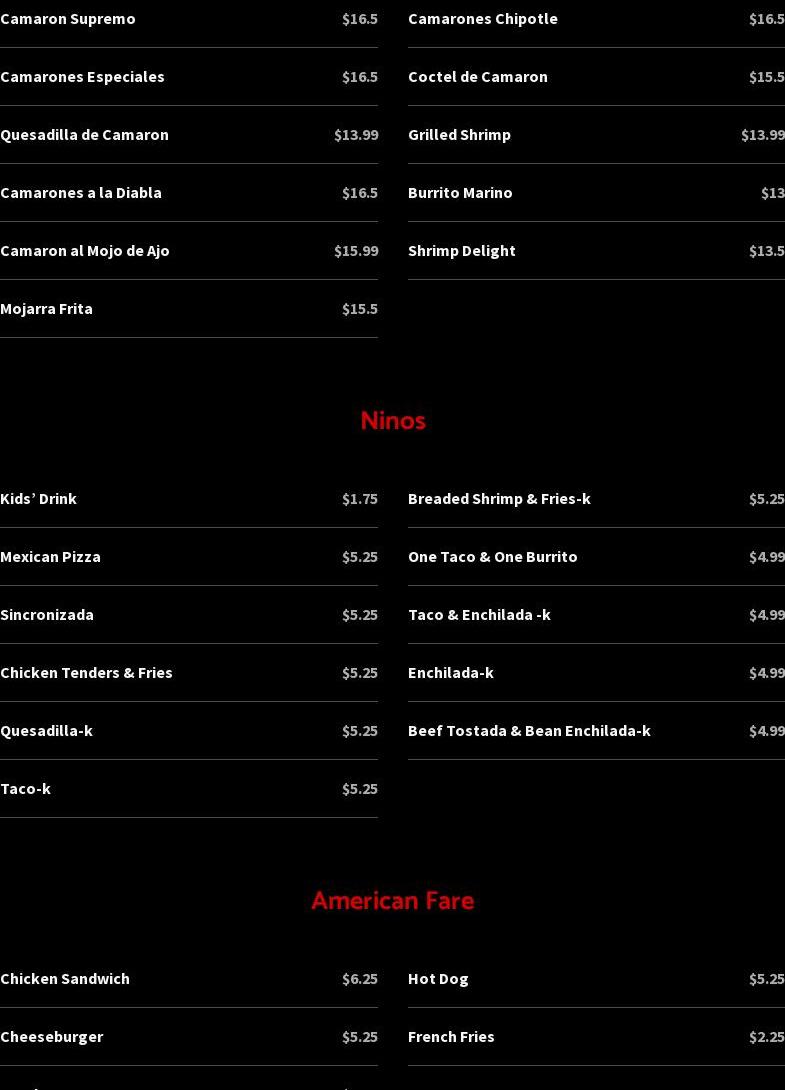Select One Taco & One Burrito
Screen dimensions: 785x1090
492,557
